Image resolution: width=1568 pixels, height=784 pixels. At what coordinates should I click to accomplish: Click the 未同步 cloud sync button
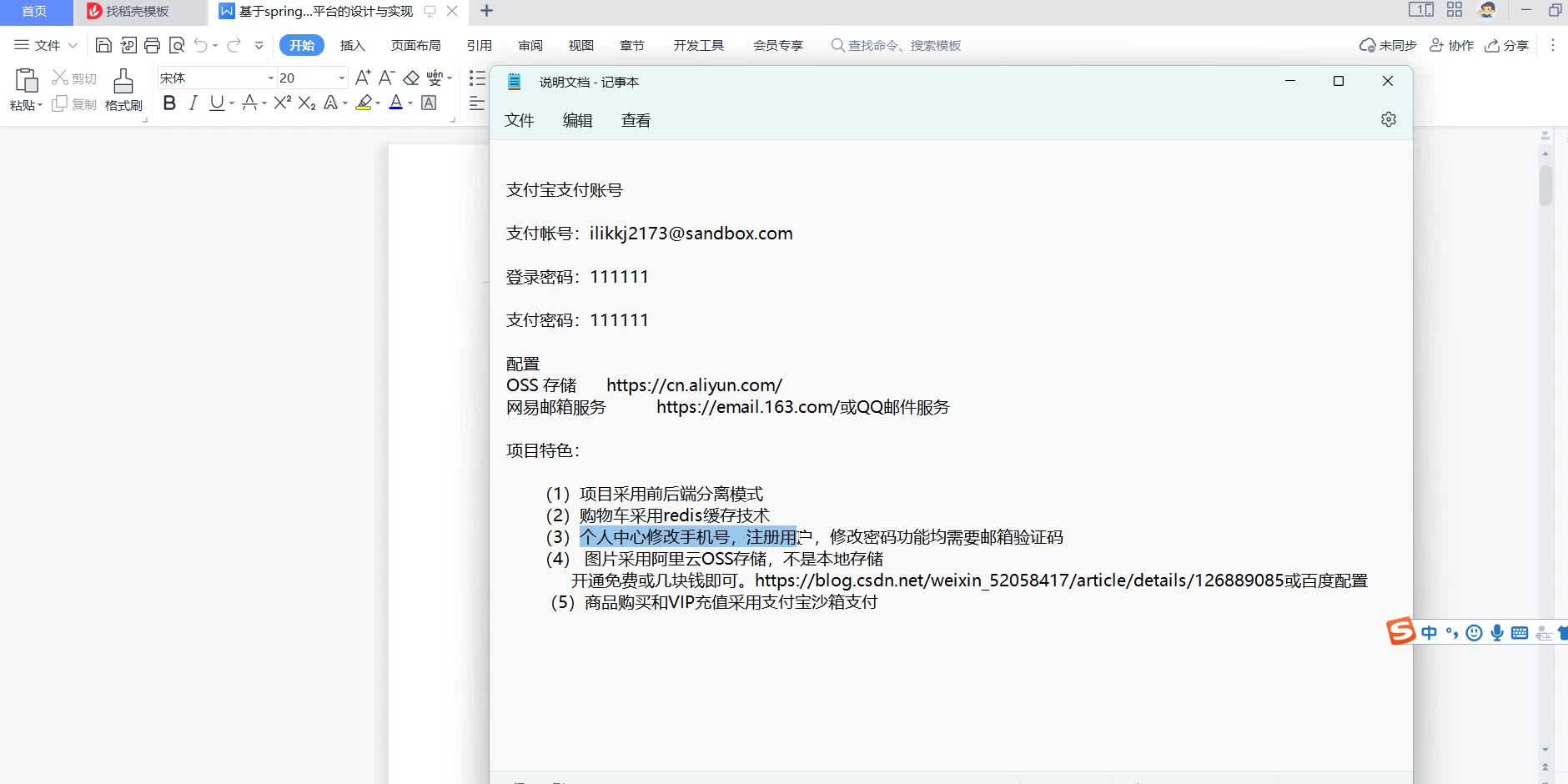pos(1388,45)
